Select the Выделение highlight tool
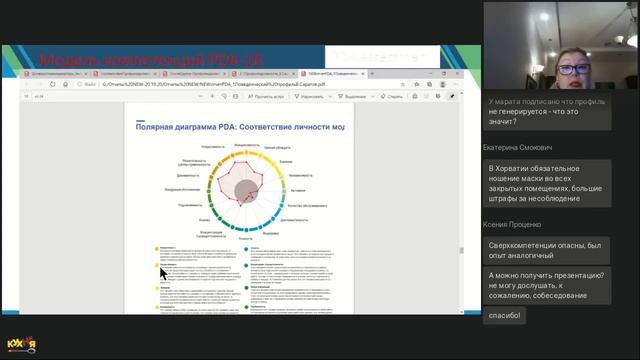 coord(352,96)
